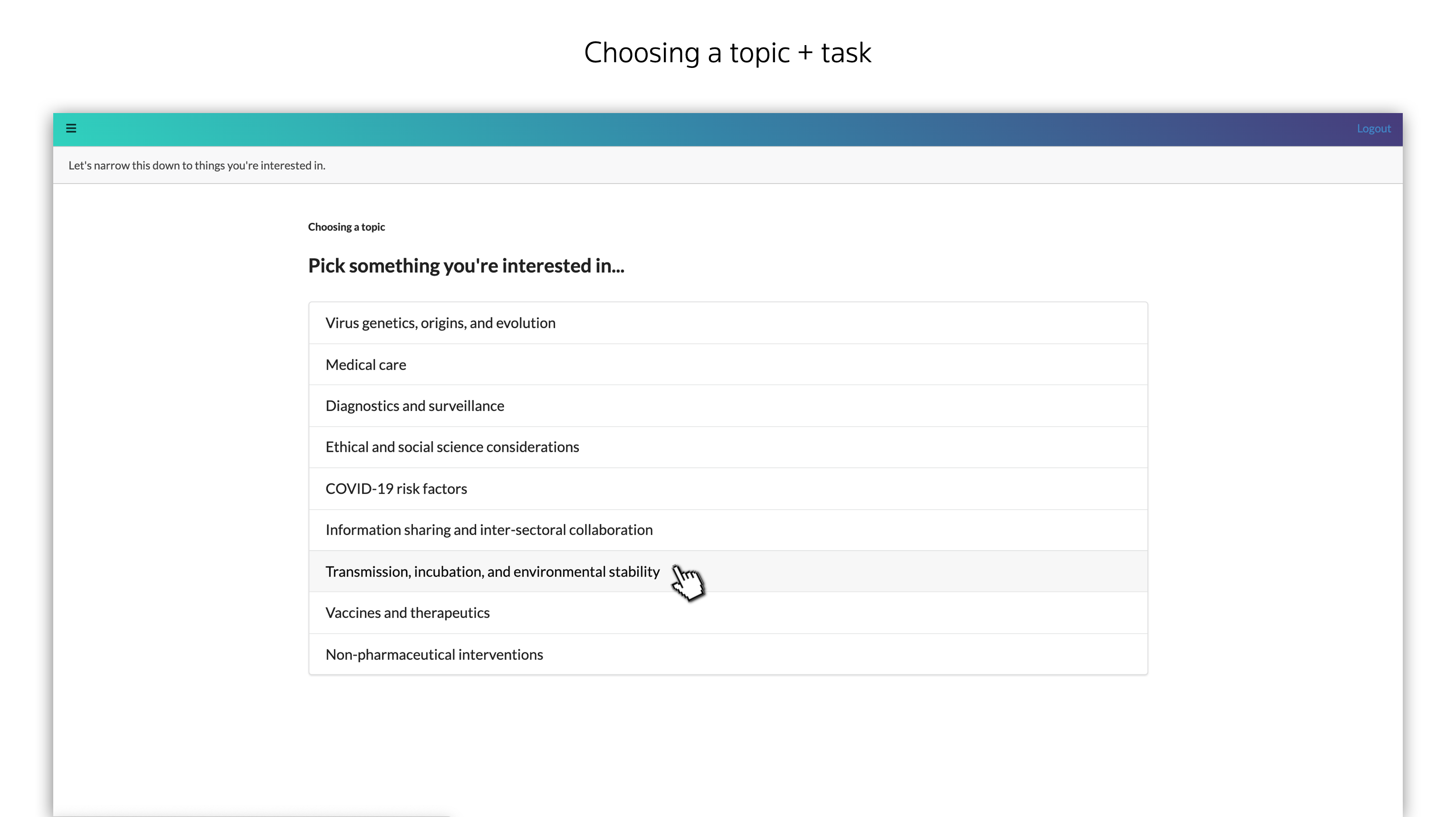
Task: Click the plus sign in the slide title
Action: (x=805, y=53)
